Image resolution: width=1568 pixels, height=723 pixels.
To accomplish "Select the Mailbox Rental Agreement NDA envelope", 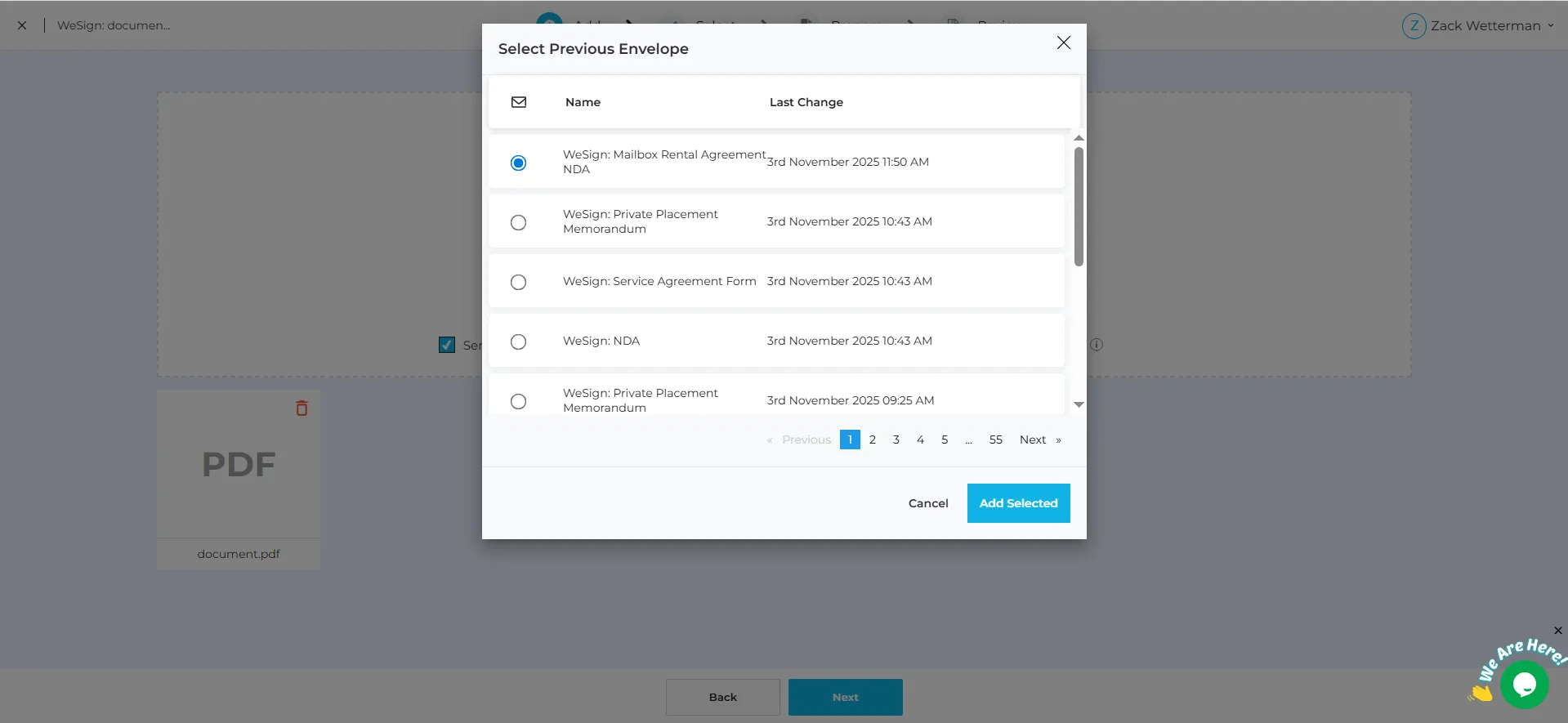I will click(518, 163).
